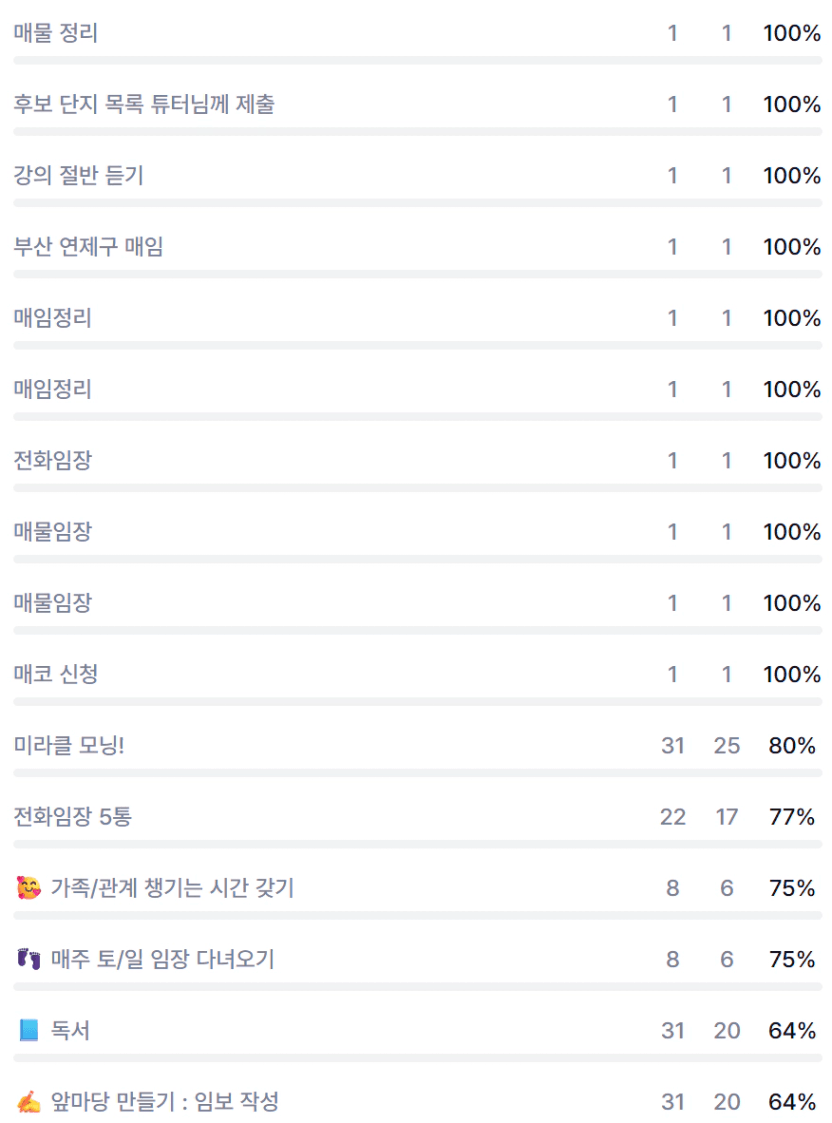Click the 77% value for 전화임장 5통

[x=792, y=817]
